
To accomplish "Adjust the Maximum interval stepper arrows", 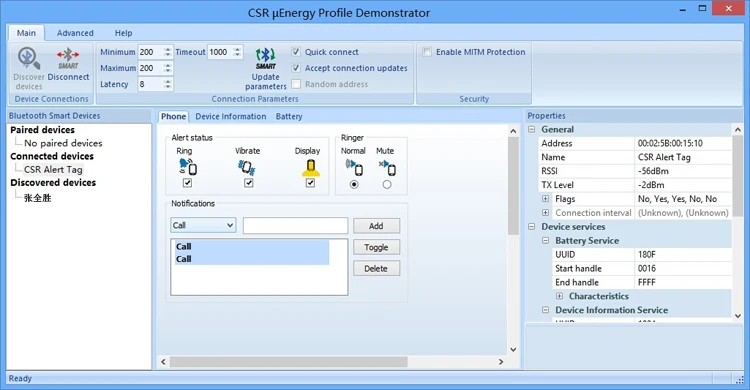I will click(x=167, y=68).
